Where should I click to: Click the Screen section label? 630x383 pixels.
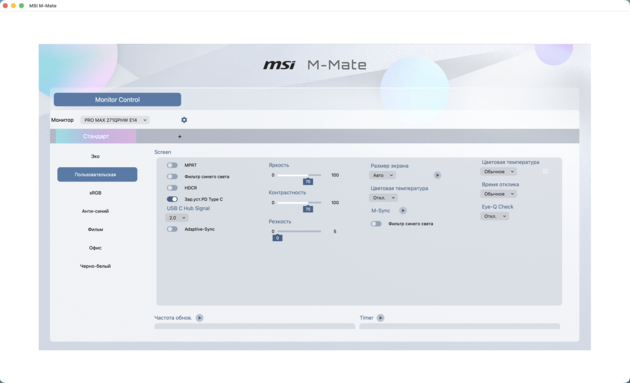click(x=163, y=152)
